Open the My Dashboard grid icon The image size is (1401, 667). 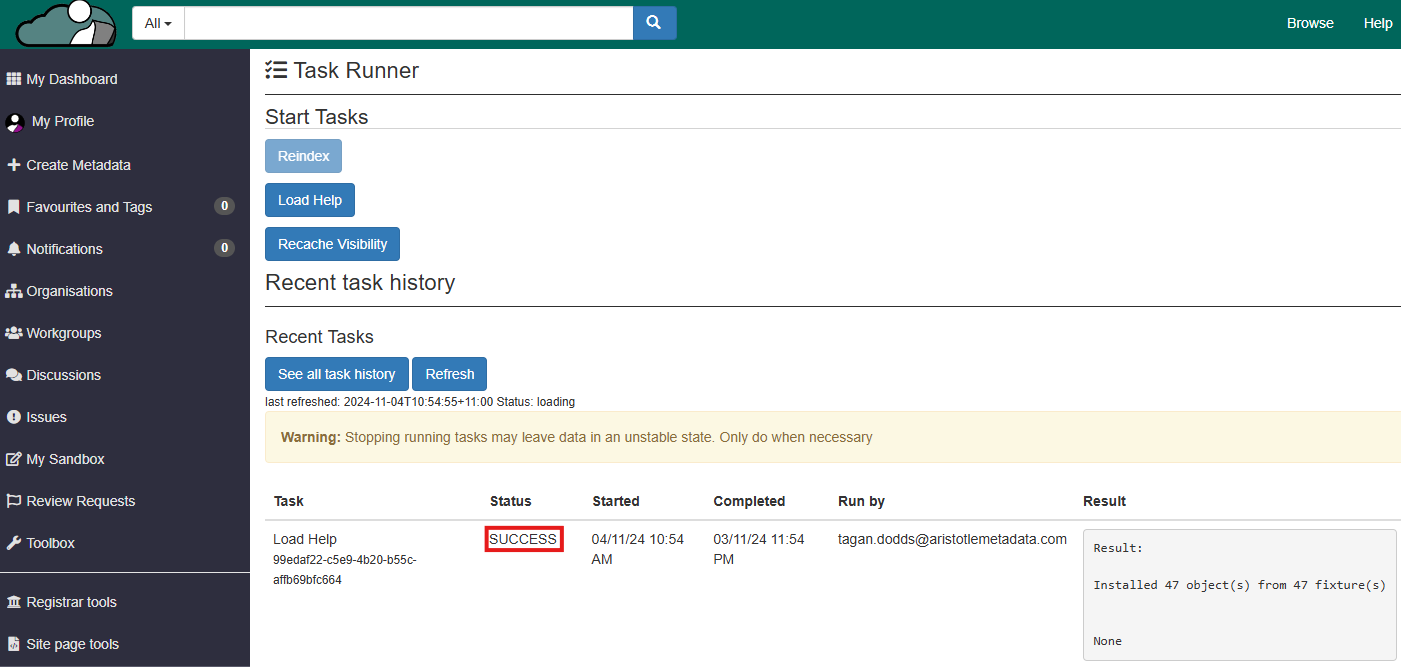tap(14, 79)
